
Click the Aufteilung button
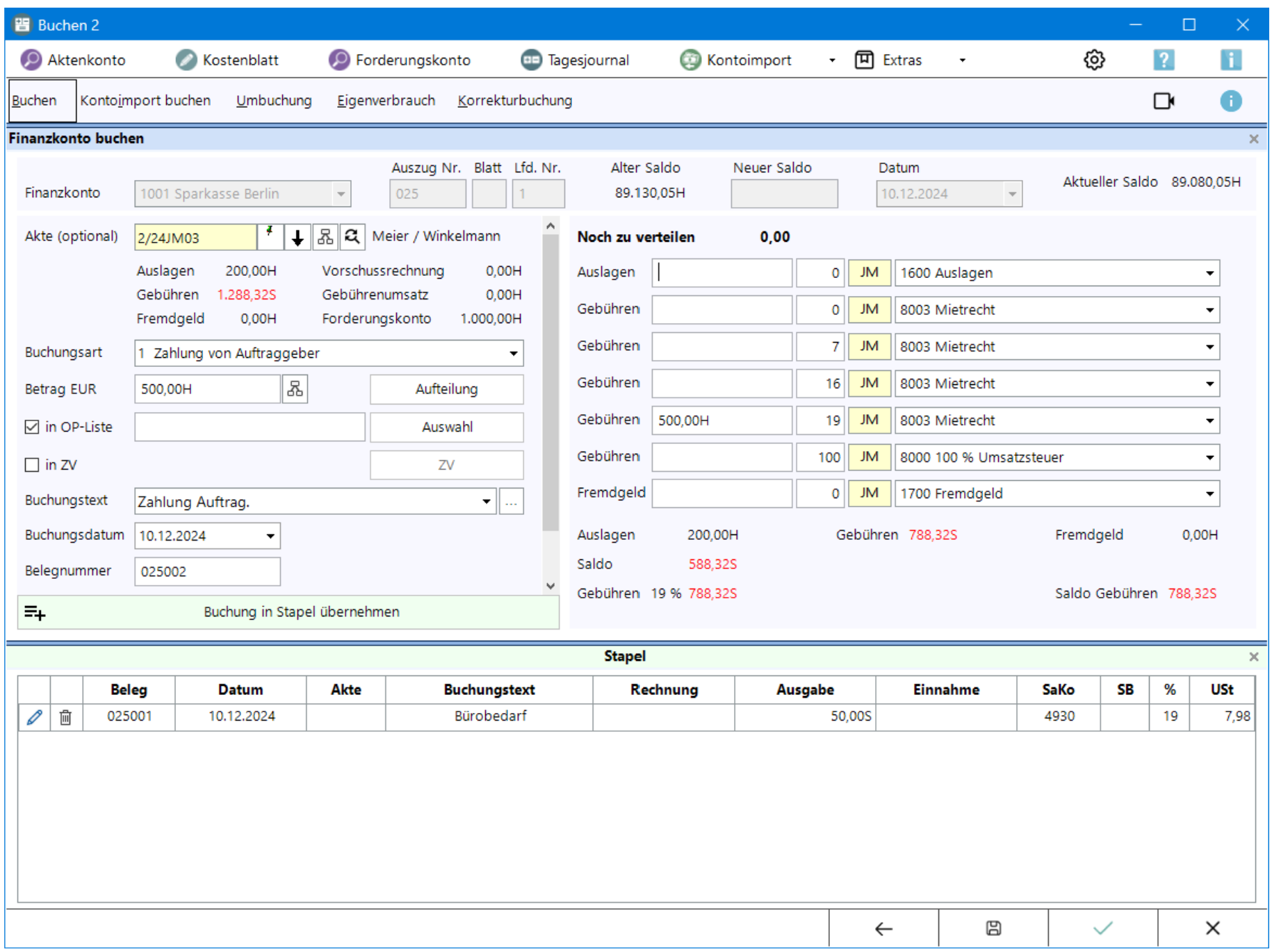pos(446,390)
